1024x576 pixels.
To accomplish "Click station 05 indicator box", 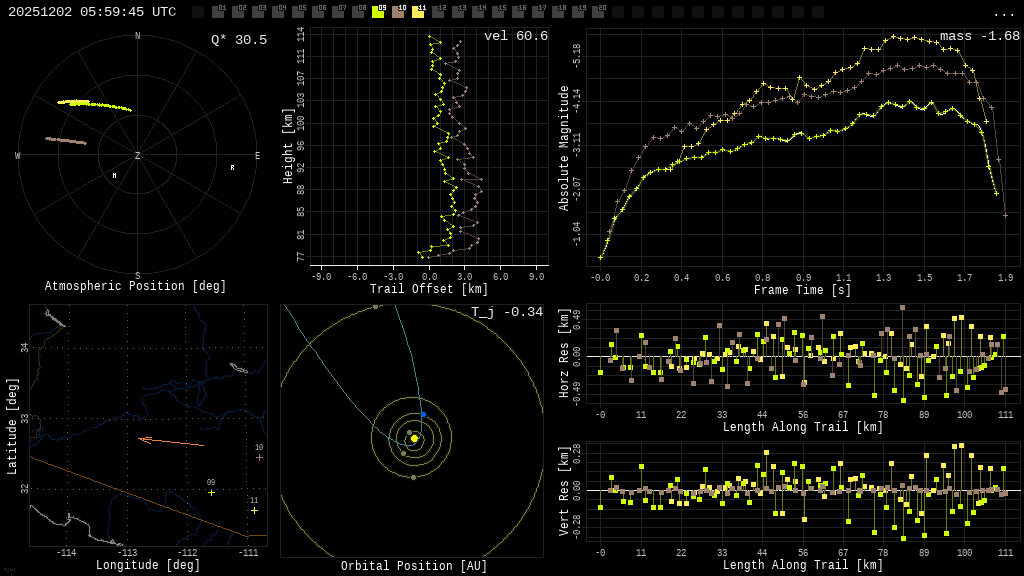I will (x=298, y=12).
